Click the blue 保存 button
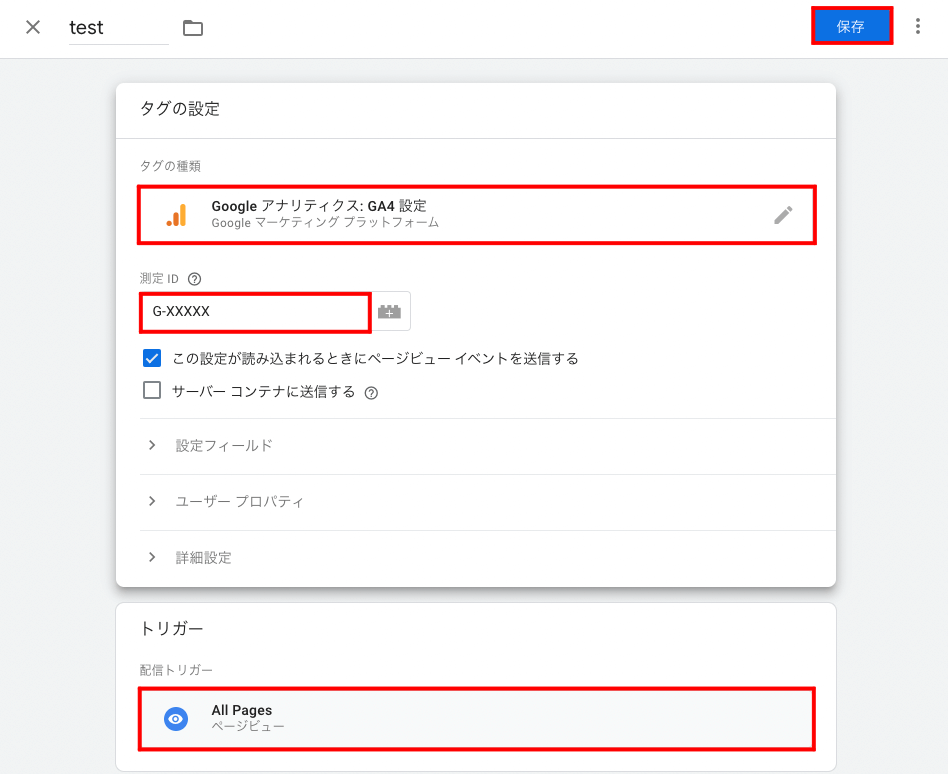948x774 pixels. pyautogui.click(x=851, y=26)
